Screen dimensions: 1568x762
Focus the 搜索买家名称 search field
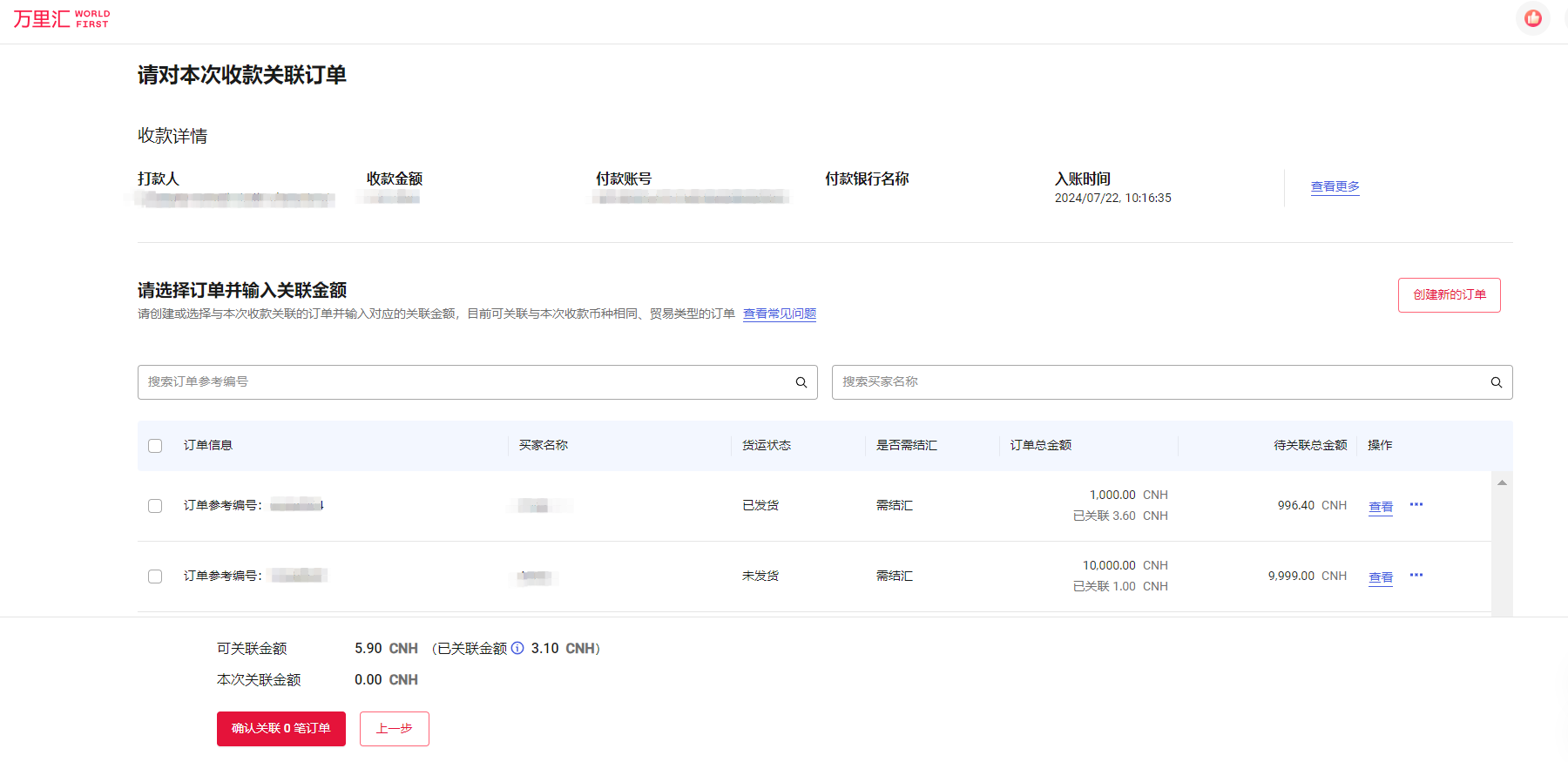point(1159,382)
